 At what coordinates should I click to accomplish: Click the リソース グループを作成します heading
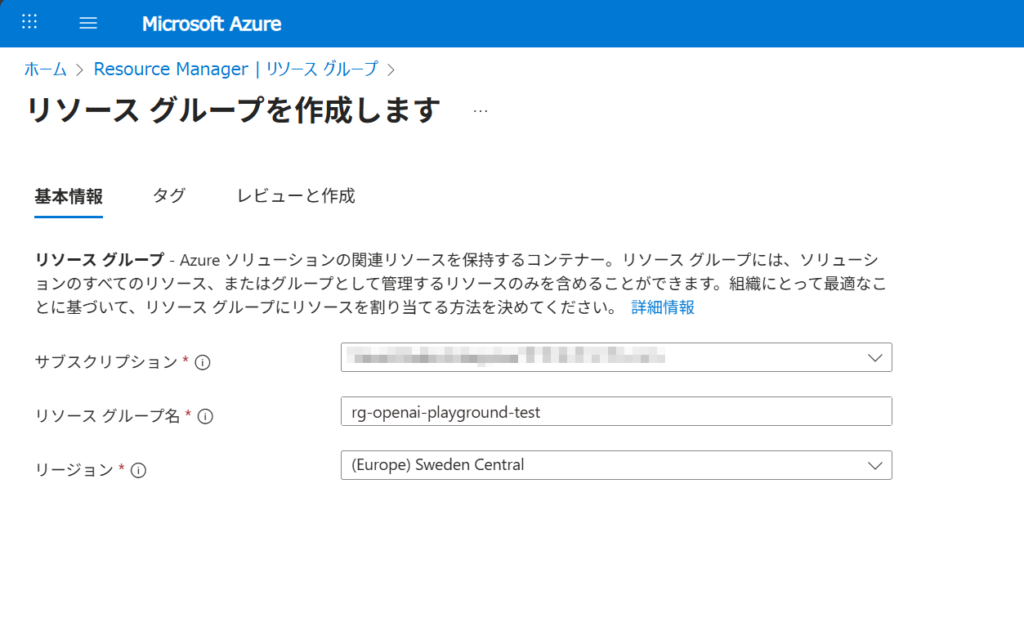click(233, 111)
